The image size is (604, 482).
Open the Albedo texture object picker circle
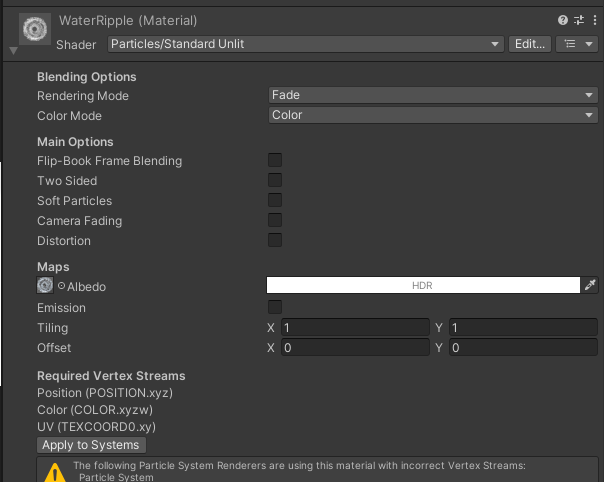(x=61, y=286)
